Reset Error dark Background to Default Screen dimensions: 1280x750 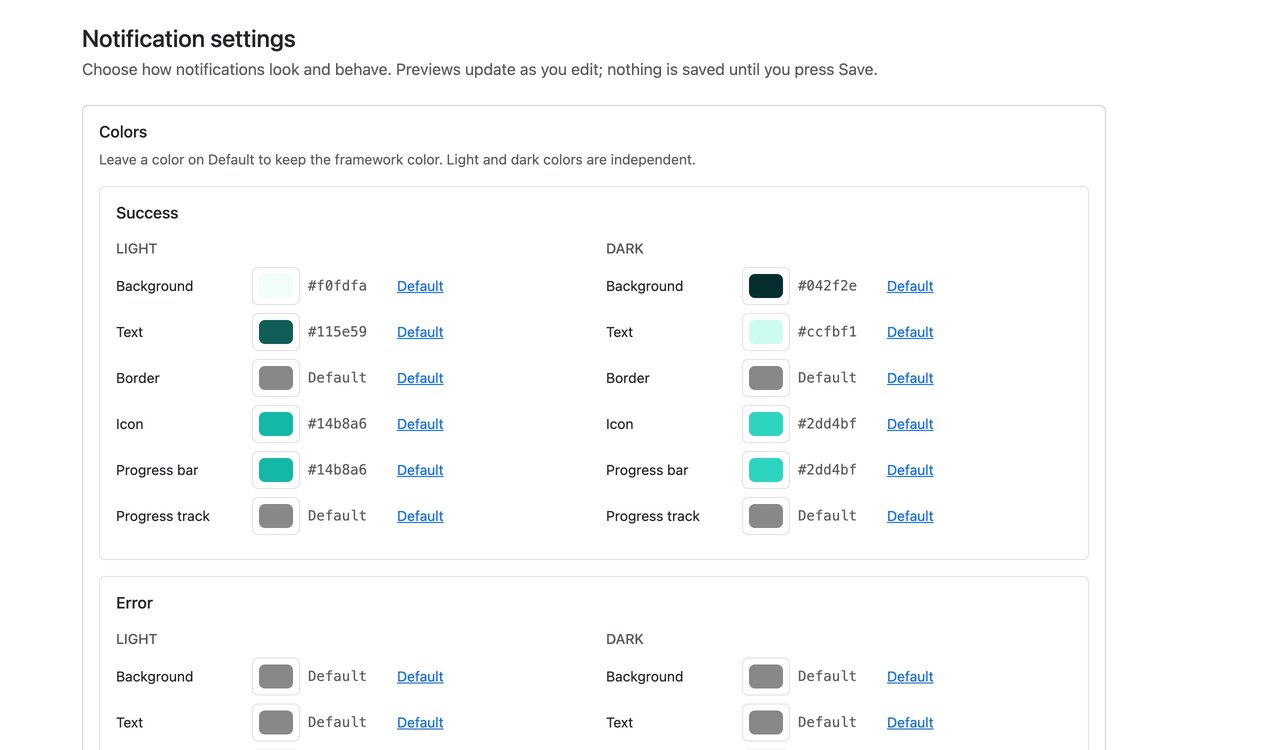coord(910,676)
